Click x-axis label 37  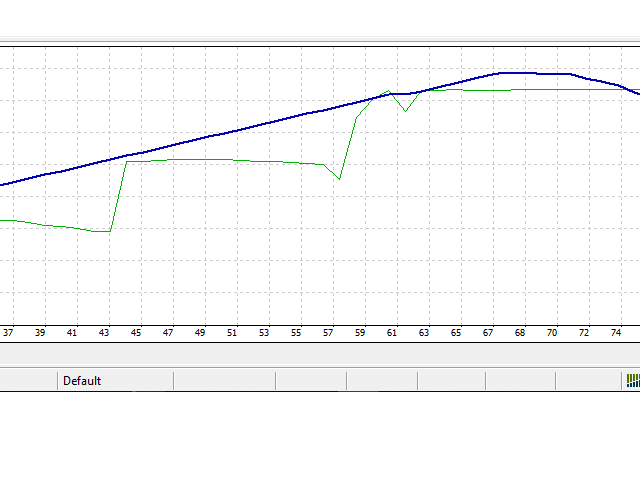point(8,333)
